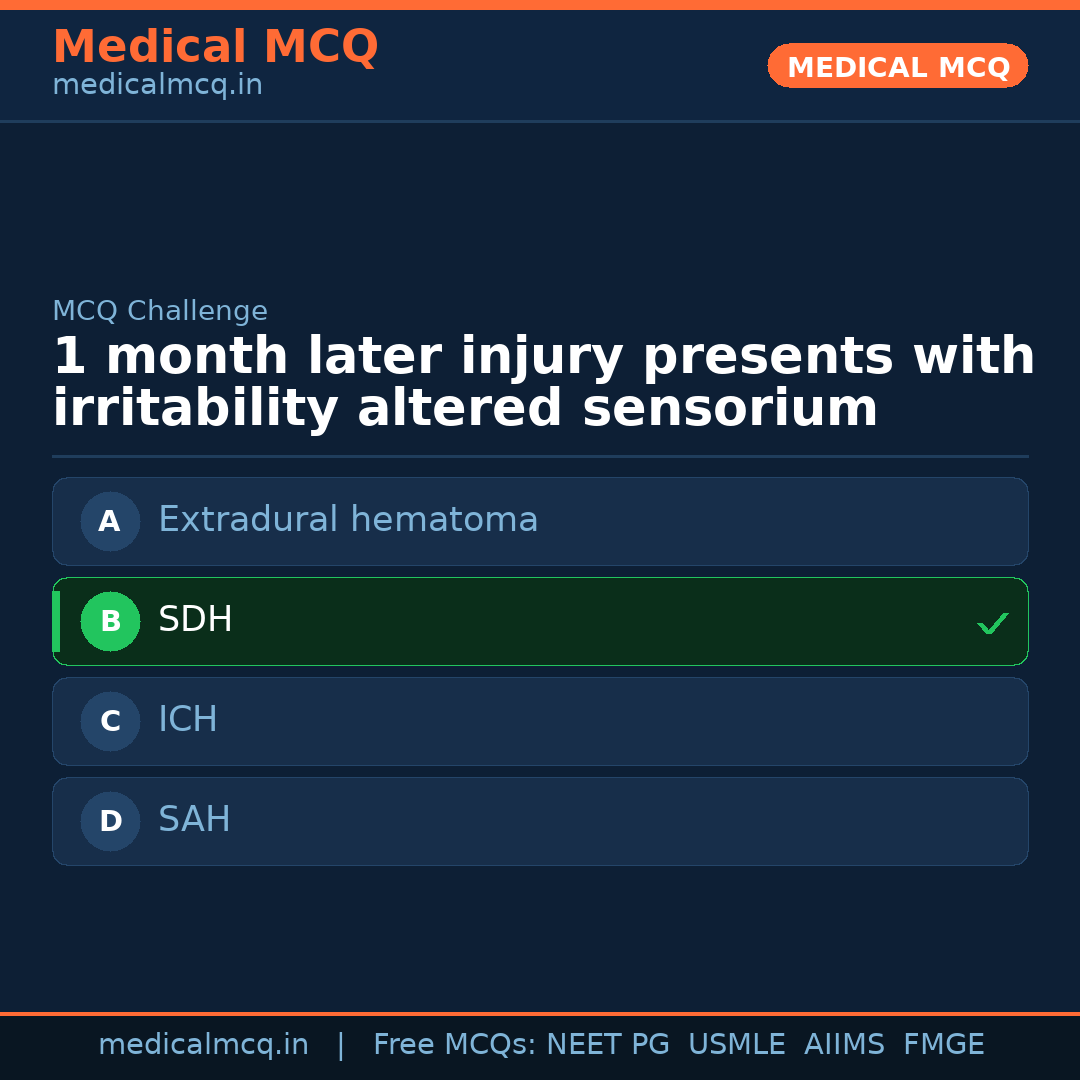Click the circular A option marker
1080x1080 pixels.
(x=110, y=521)
